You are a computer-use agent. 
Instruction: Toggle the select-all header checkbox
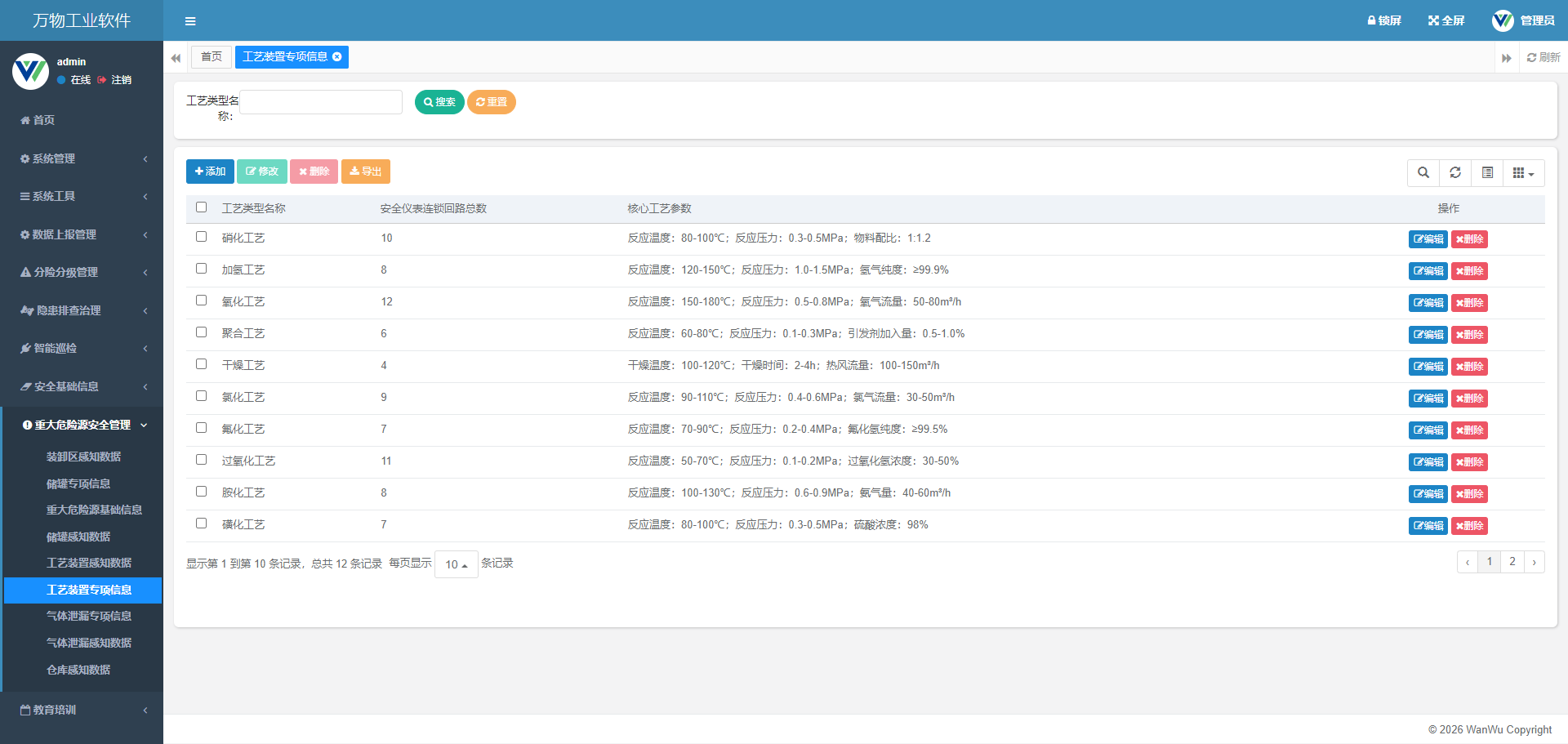[x=202, y=207]
